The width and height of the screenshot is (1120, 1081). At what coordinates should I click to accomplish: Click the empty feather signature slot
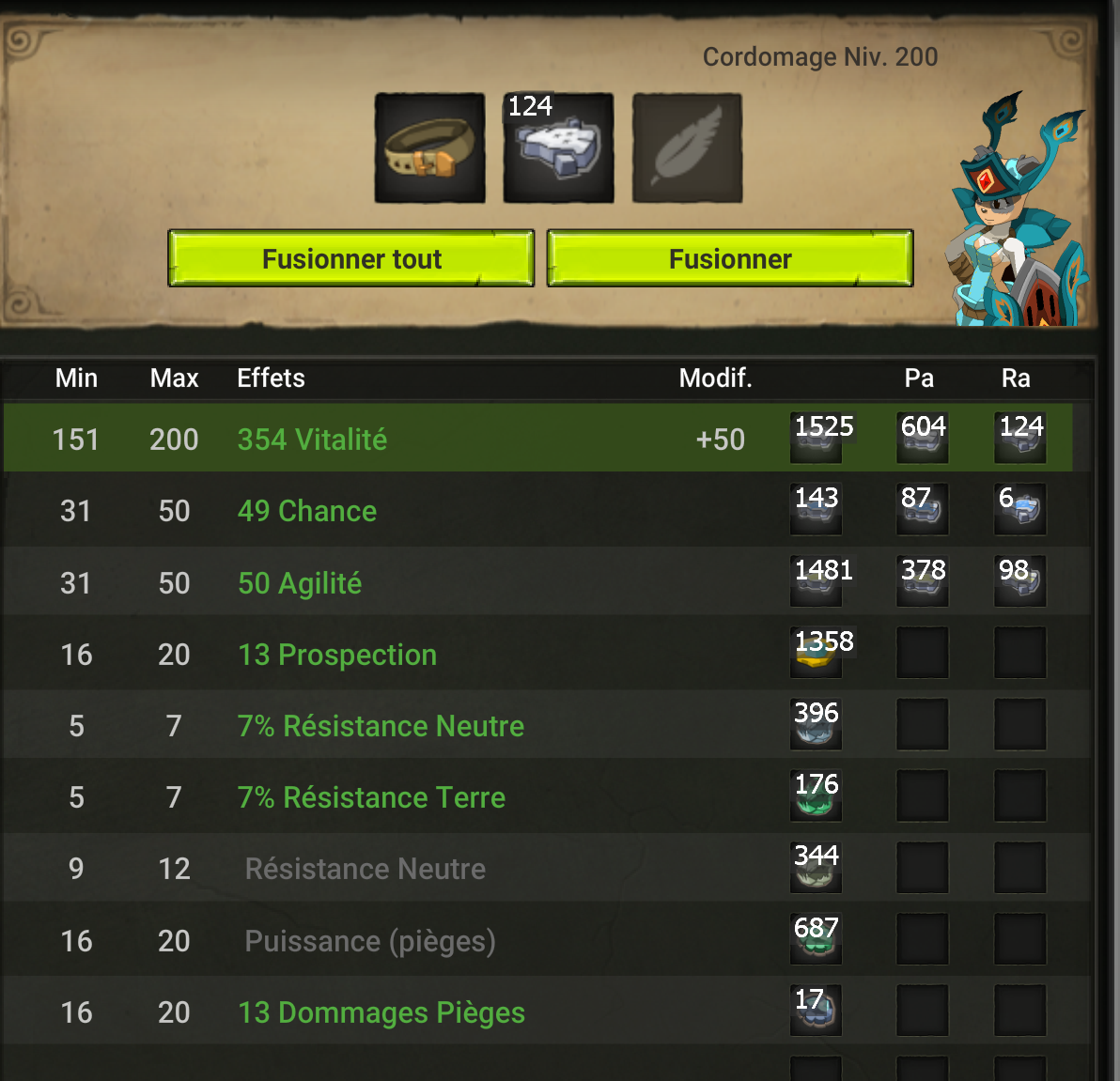[x=687, y=147]
